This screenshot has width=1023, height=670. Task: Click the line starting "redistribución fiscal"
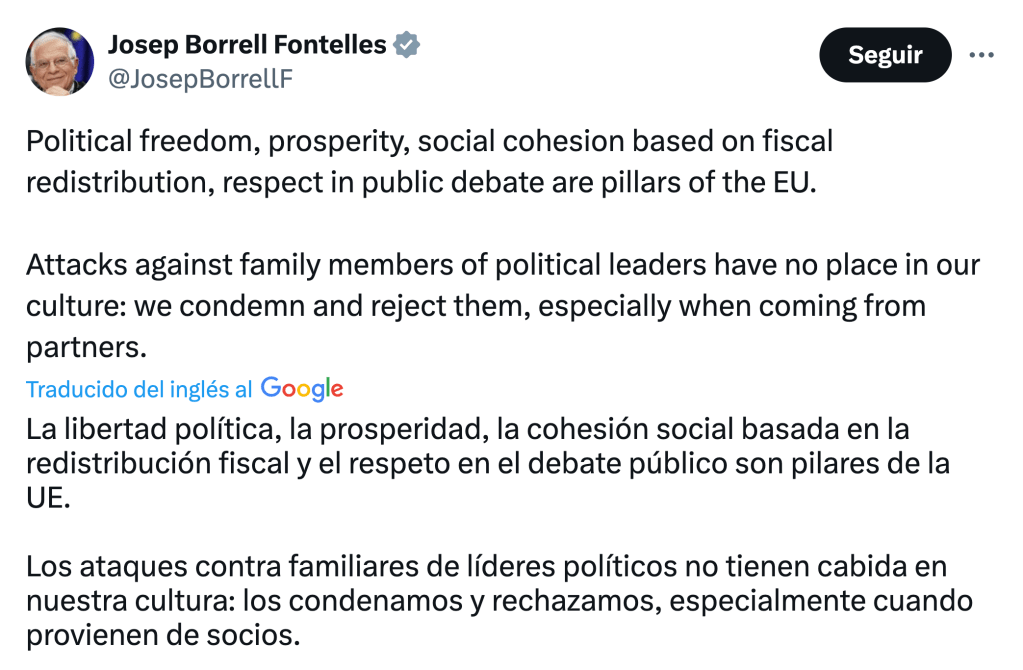pos(487,464)
